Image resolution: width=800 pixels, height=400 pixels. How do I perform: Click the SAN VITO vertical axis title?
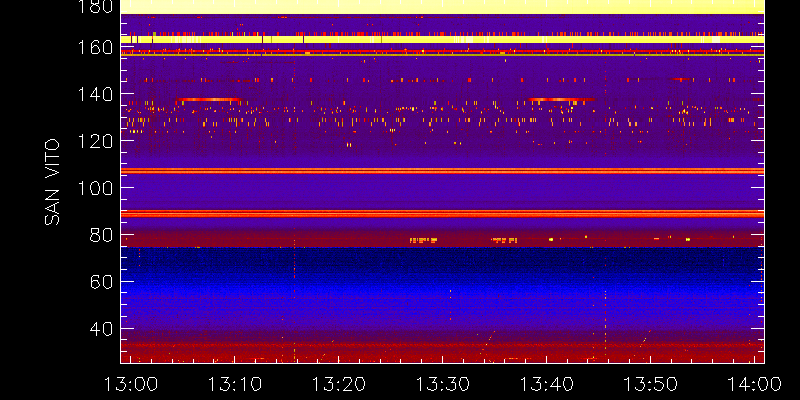(x=53, y=183)
